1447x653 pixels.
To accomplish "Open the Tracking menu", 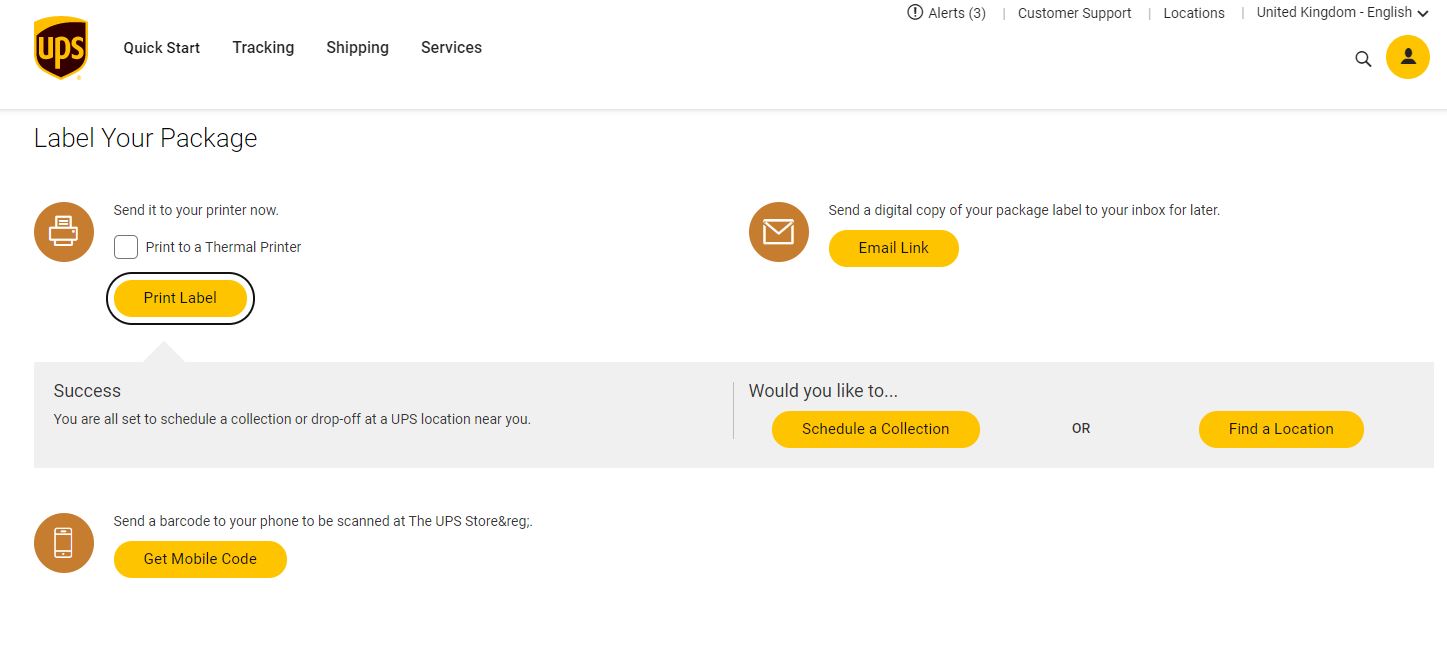I will 263,47.
